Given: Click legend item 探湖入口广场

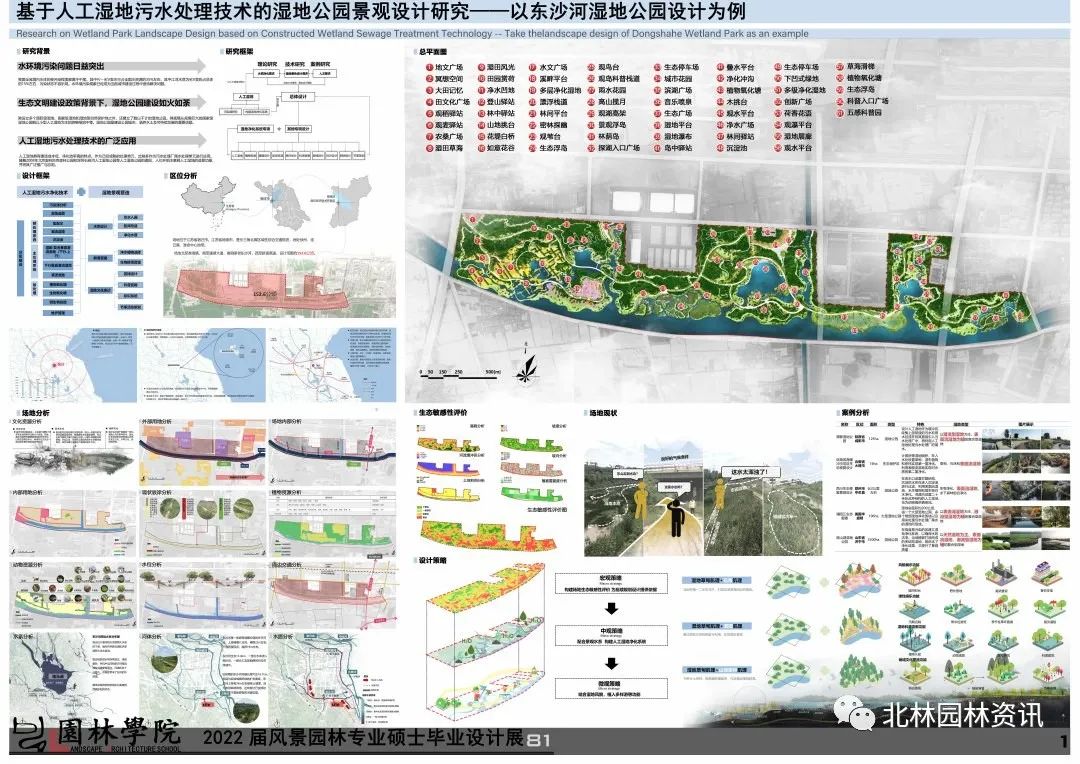Looking at the screenshot, I should [614, 148].
